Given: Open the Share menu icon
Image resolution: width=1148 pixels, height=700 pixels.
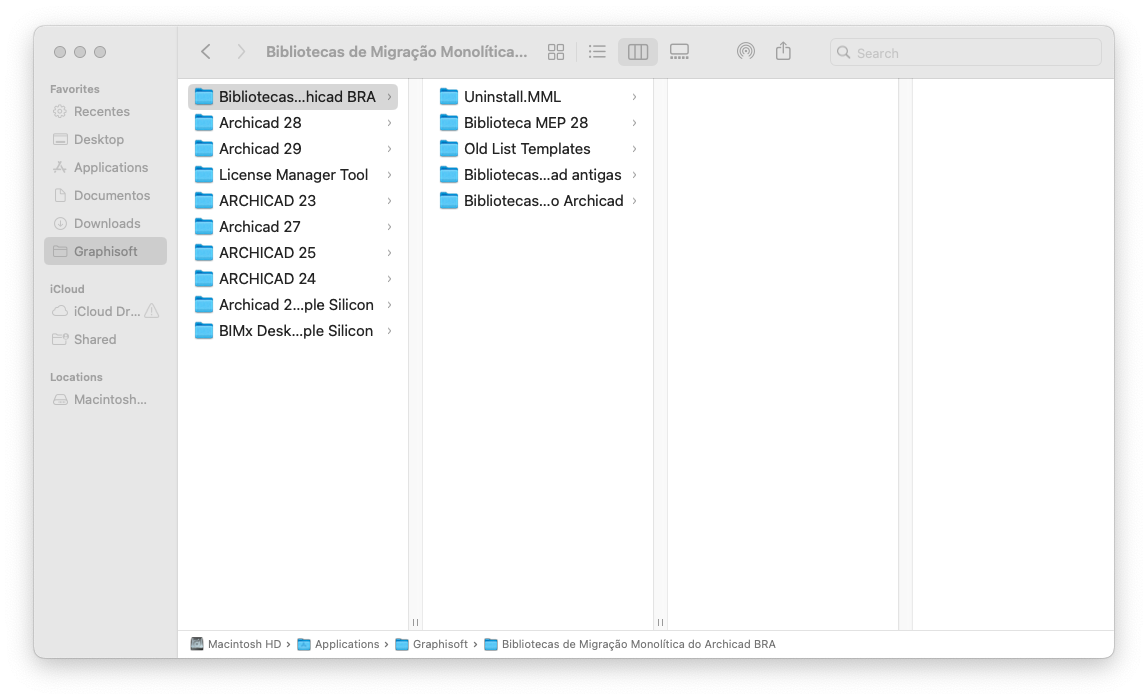Looking at the screenshot, I should click(783, 51).
